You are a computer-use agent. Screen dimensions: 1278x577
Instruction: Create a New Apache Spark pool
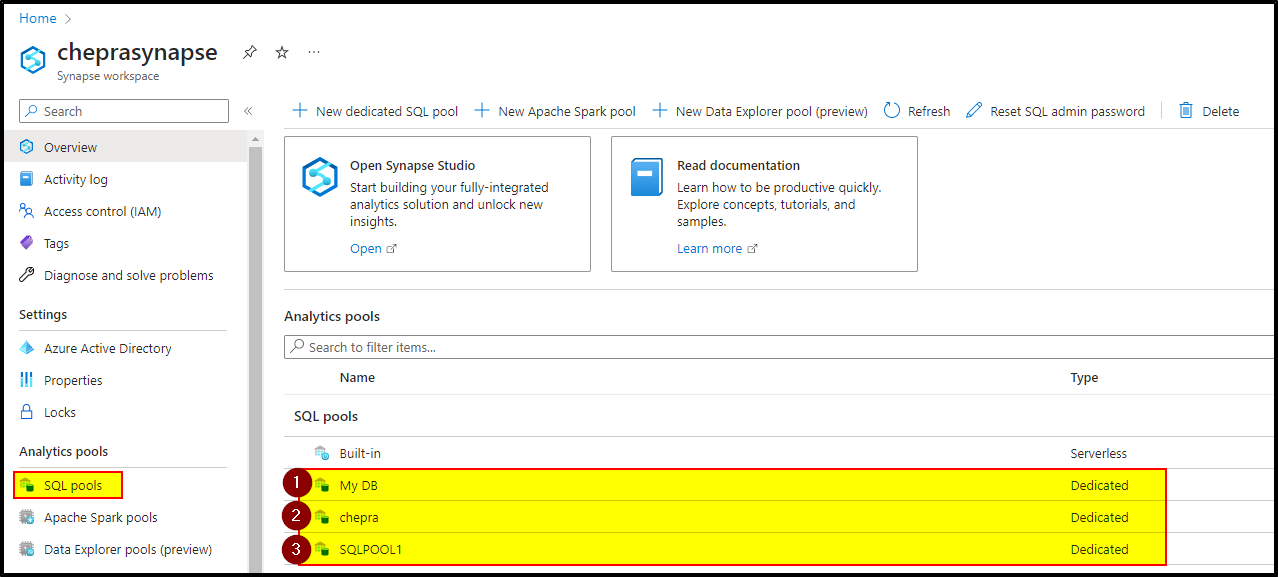point(555,111)
